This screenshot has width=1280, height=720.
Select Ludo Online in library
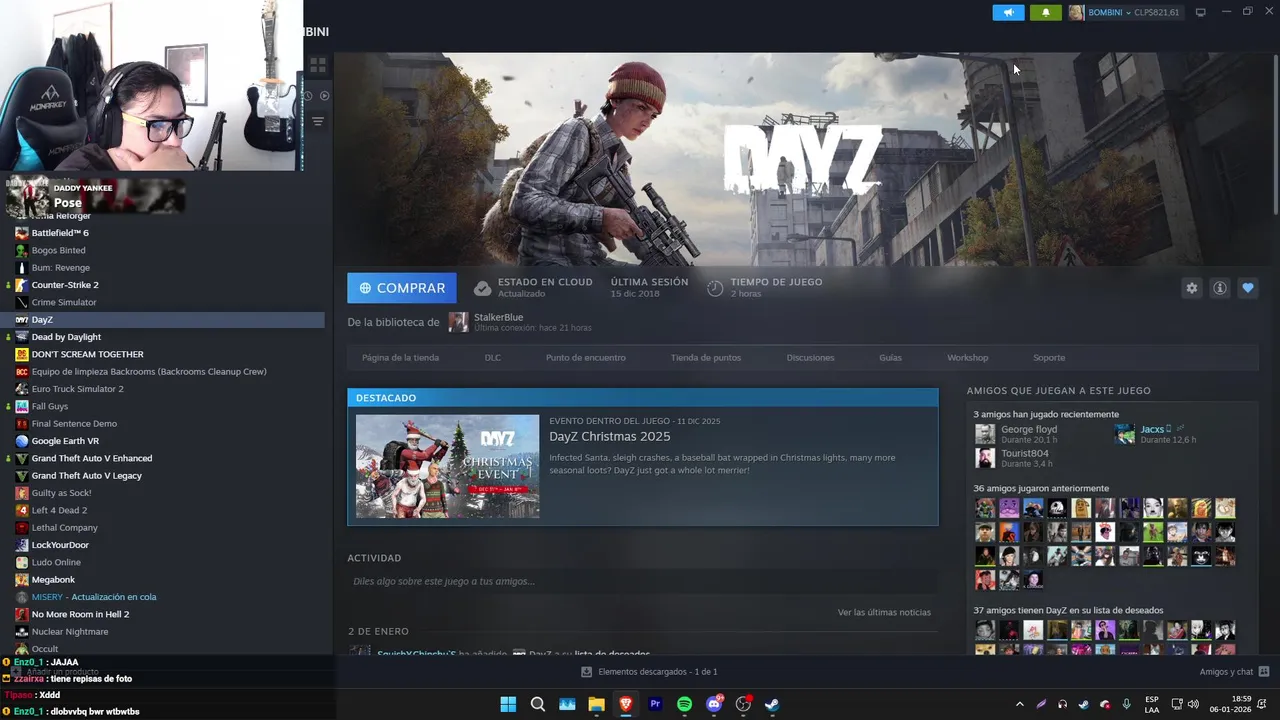pos(56,562)
